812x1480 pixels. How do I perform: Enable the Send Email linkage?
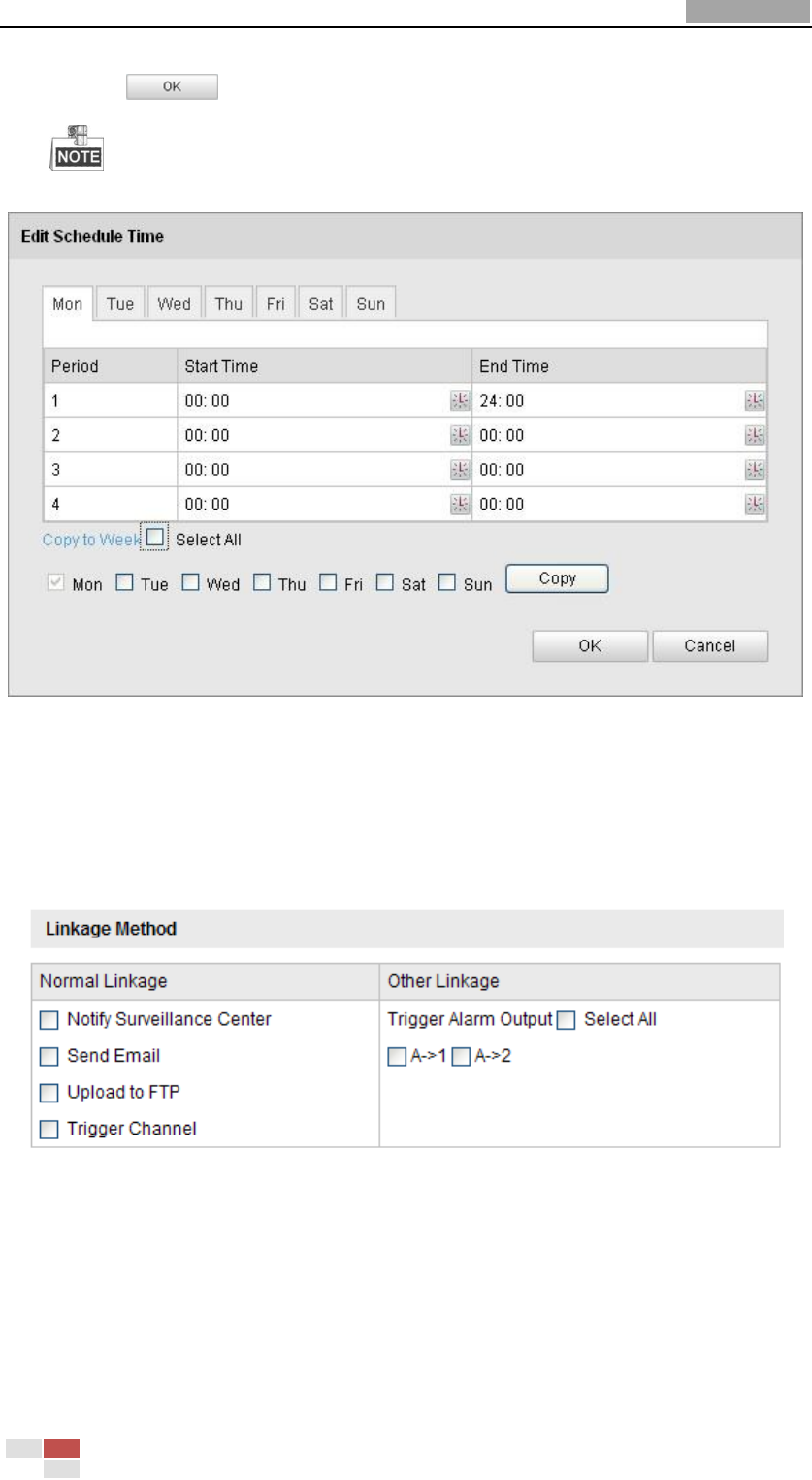point(49,1056)
